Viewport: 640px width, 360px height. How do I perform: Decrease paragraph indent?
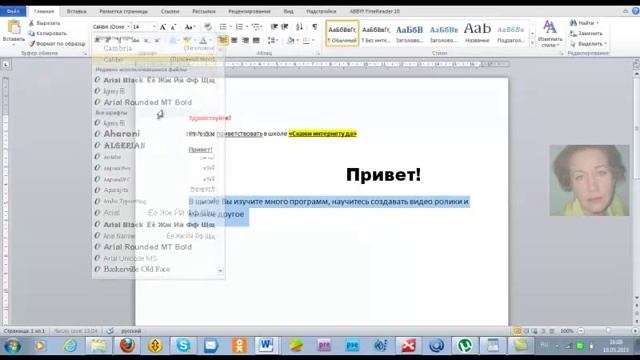274,27
